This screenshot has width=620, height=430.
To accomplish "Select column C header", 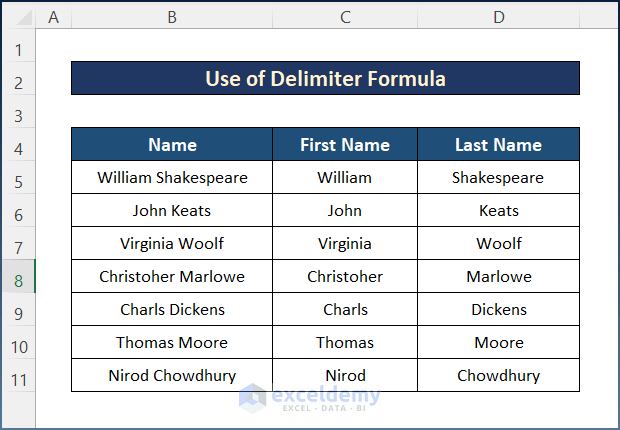I will click(345, 17).
